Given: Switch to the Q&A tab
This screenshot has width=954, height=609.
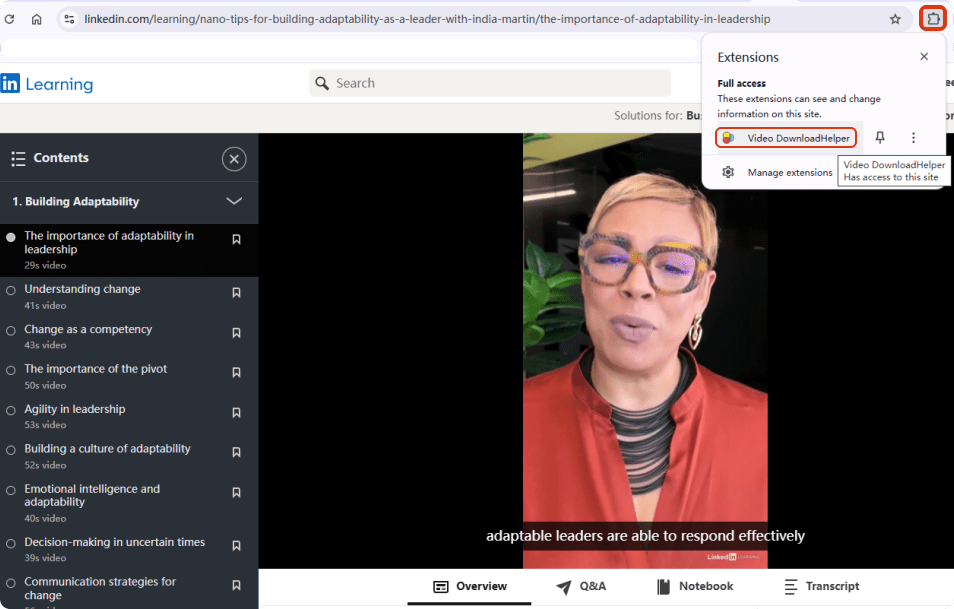Looking at the screenshot, I should 581,587.
